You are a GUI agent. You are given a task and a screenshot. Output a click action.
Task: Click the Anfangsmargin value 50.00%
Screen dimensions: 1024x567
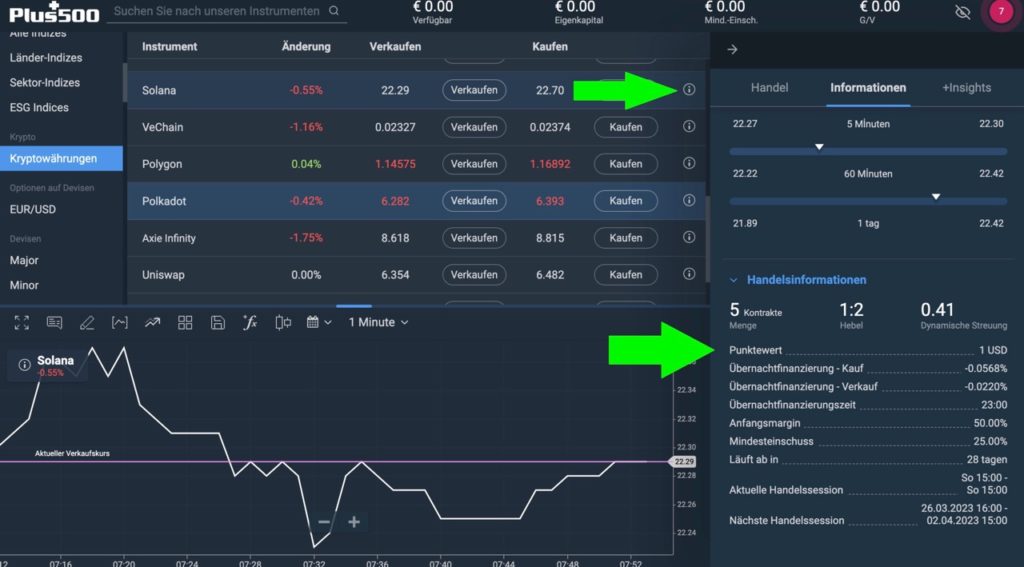click(990, 423)
